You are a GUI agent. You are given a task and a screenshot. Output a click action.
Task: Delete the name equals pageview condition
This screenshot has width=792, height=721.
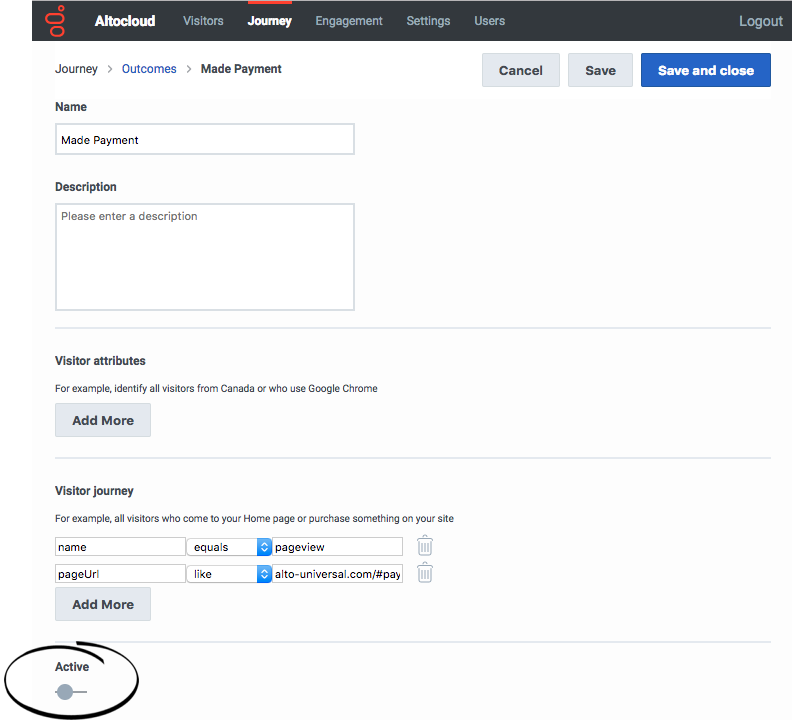[425, 546]
